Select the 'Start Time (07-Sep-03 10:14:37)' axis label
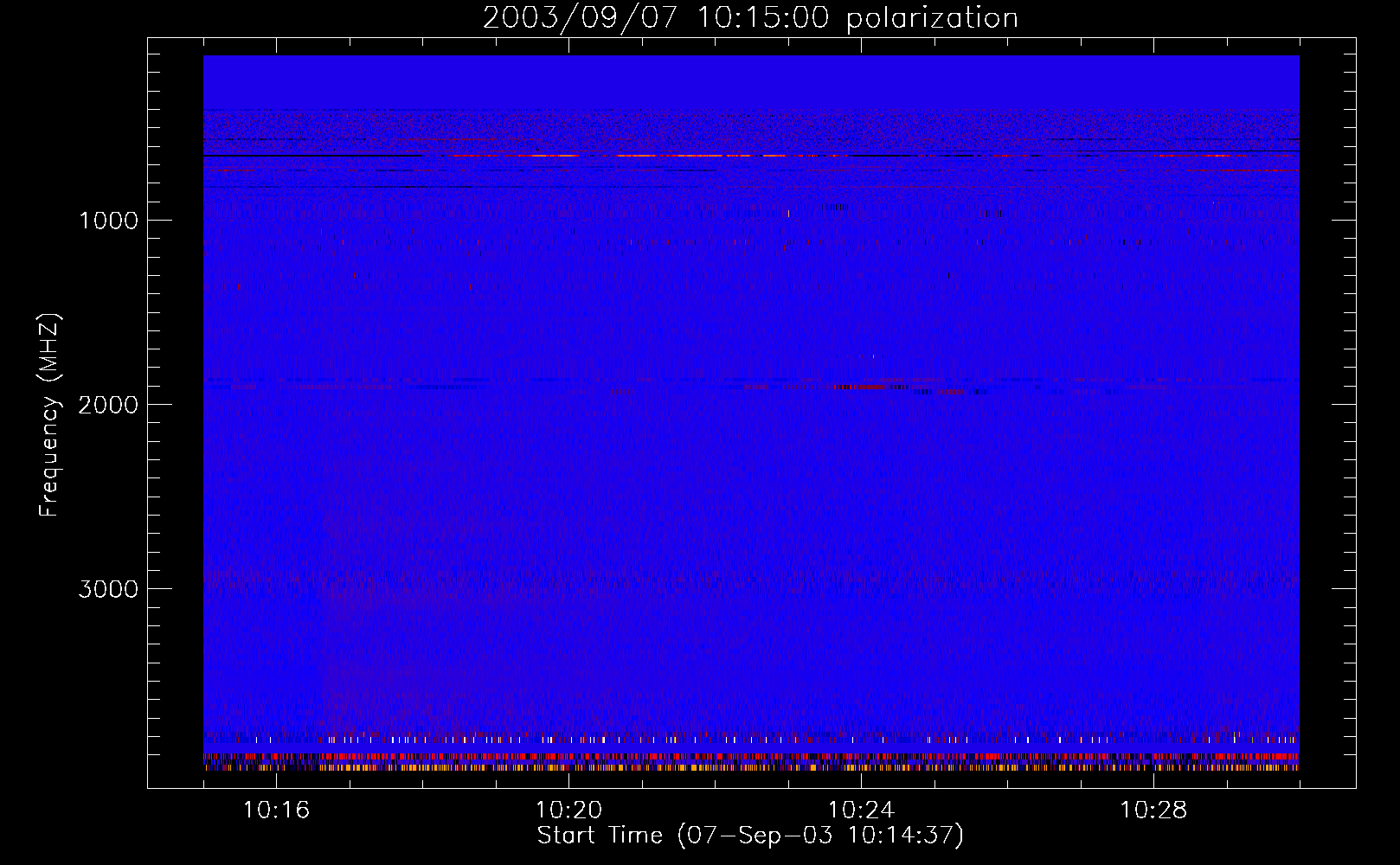This screenshot has width=1400, height=865. coord(750,836)
